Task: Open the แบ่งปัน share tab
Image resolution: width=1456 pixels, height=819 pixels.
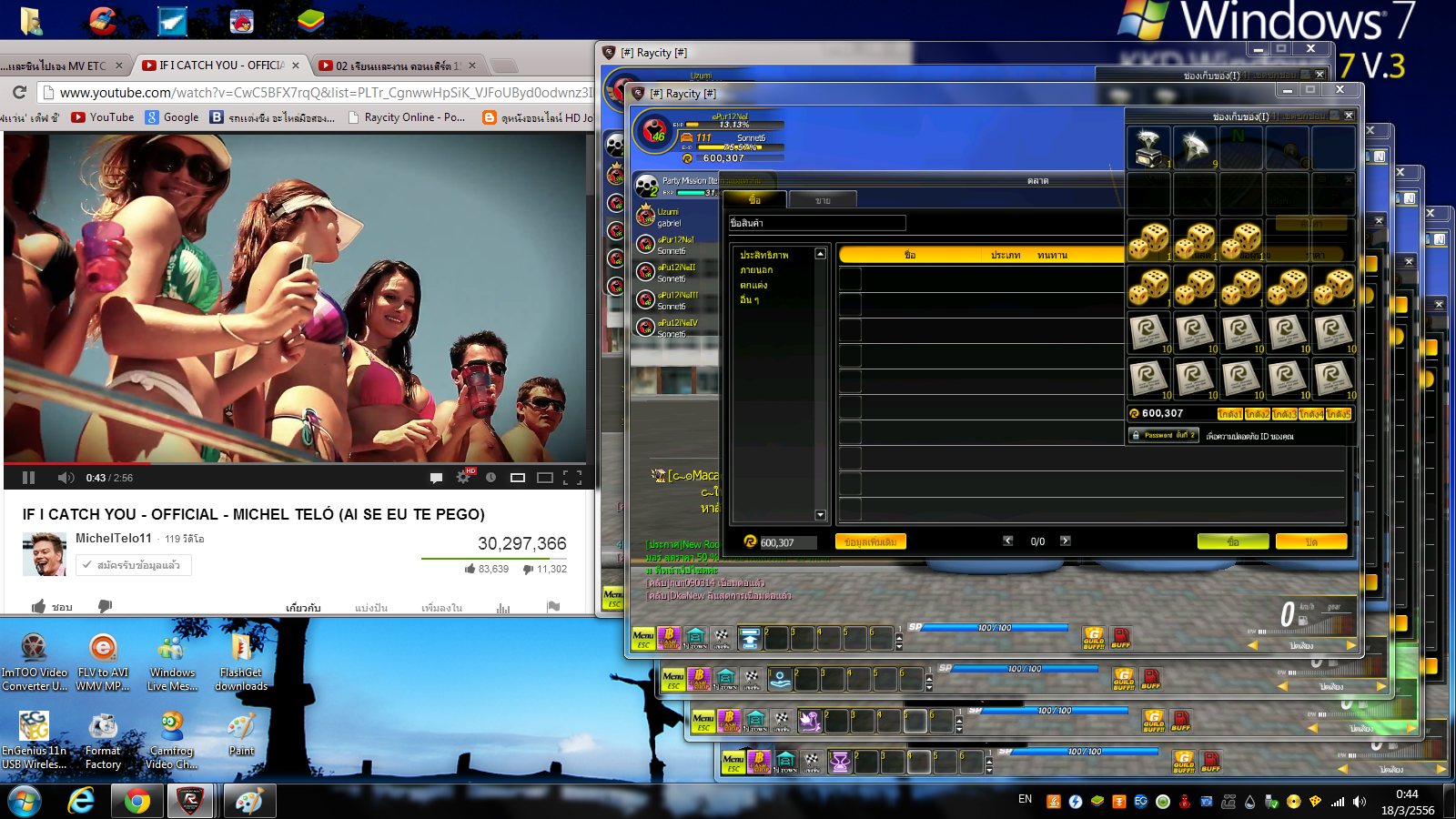Action: click(x=371, y=608)
